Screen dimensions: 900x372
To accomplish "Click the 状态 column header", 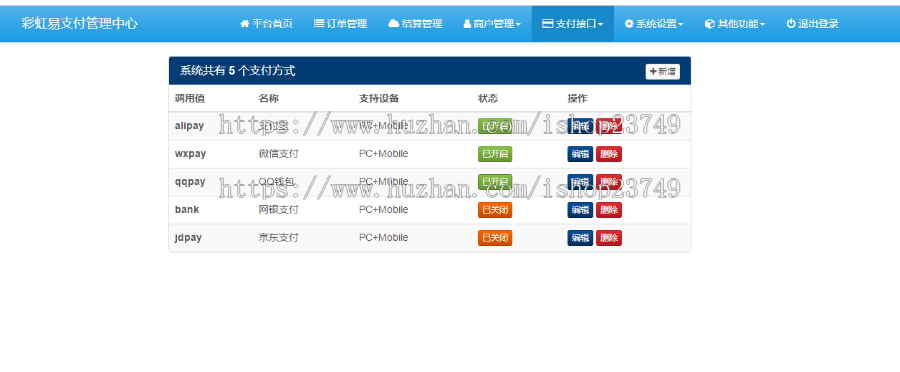I will click(x=488, y=98).
